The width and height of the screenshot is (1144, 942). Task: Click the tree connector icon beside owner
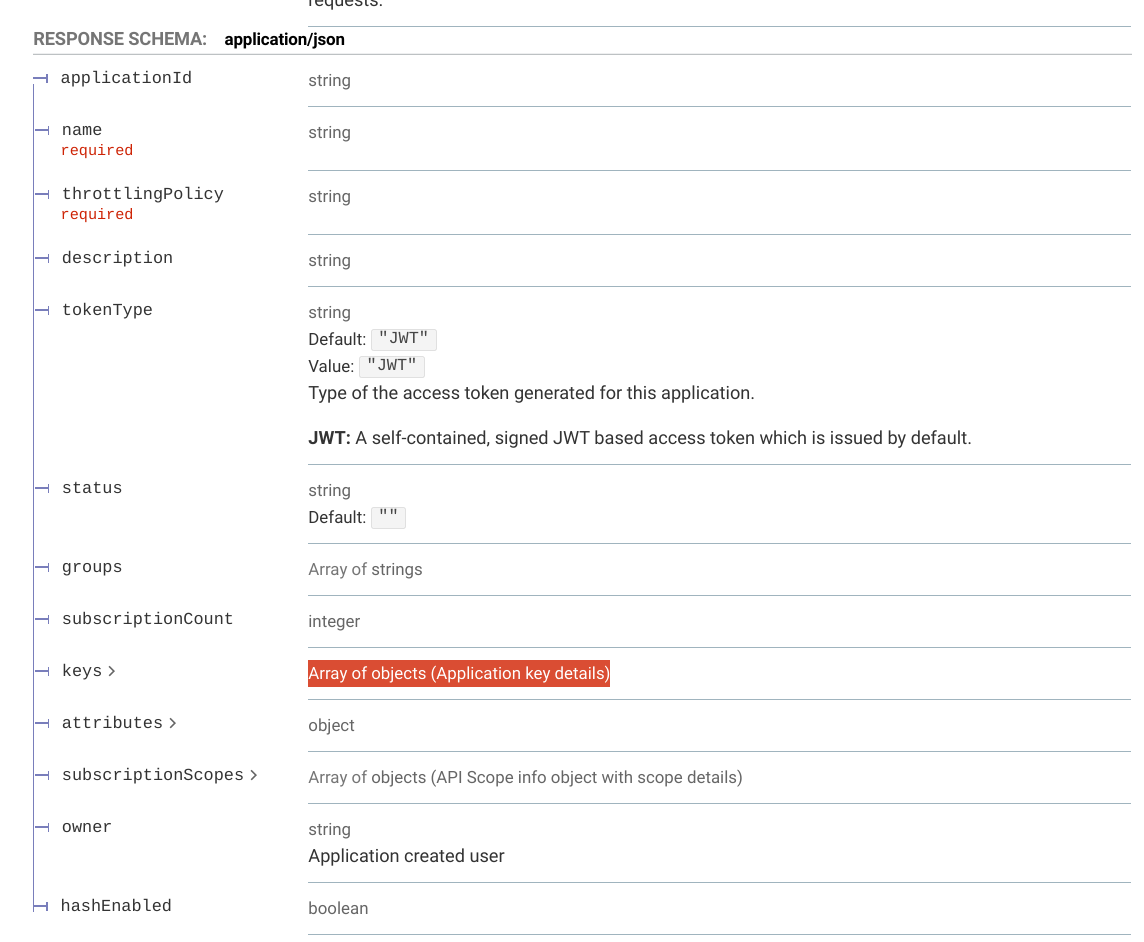coord(41,826)
